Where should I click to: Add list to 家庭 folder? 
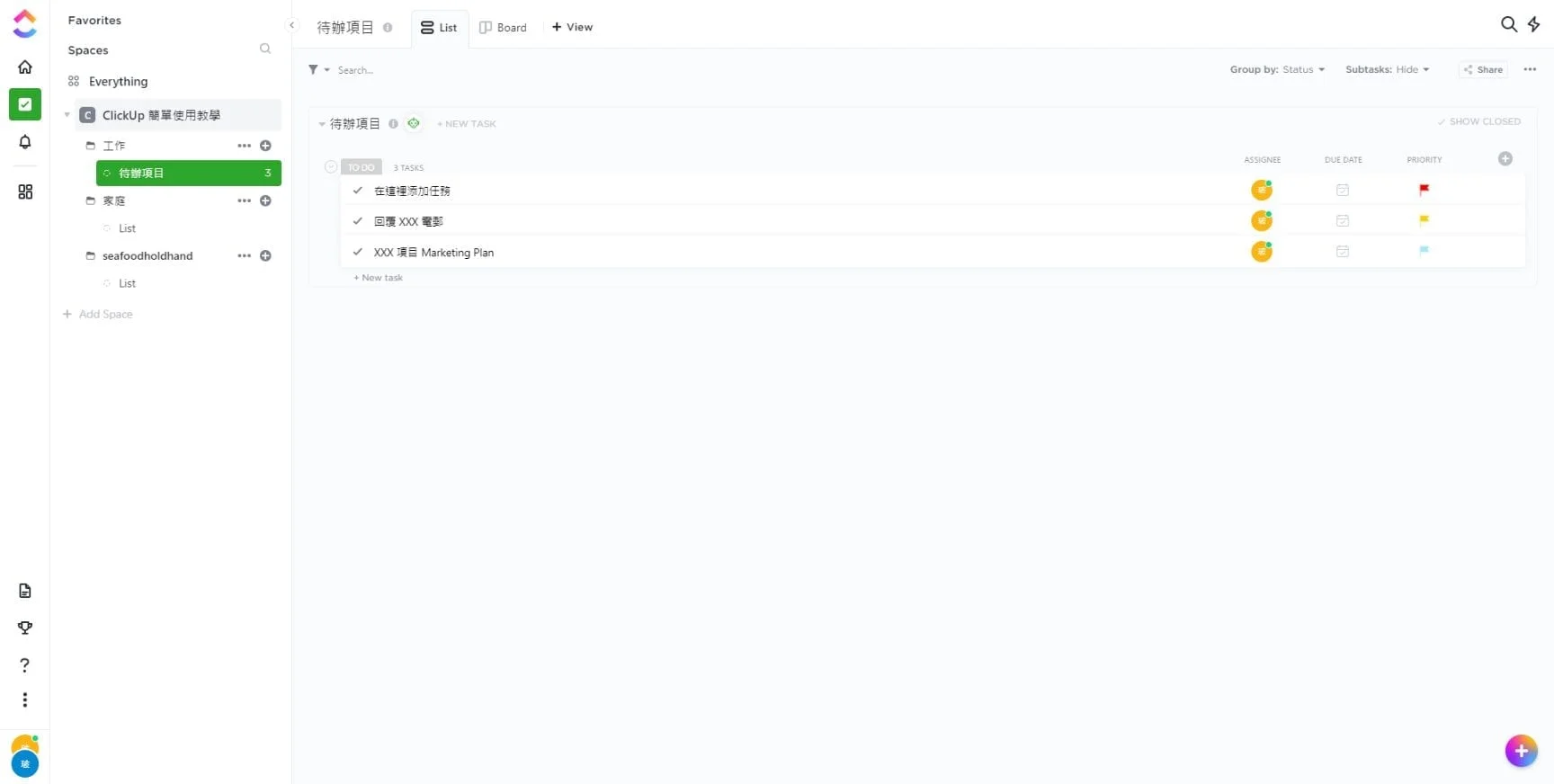tap(265, 200)
